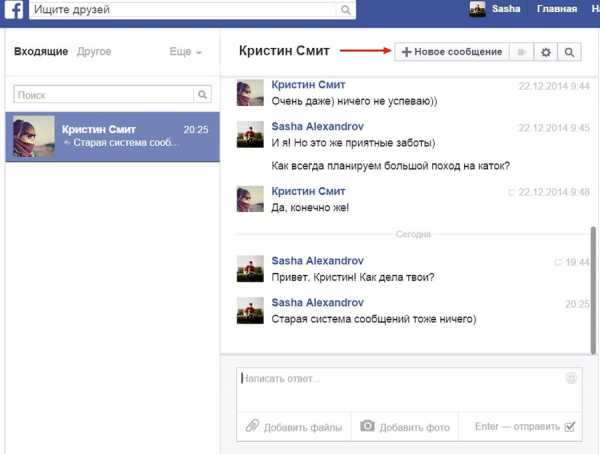Open 'Кристин Смит' name link at 9:44 message

coord(308,85)
